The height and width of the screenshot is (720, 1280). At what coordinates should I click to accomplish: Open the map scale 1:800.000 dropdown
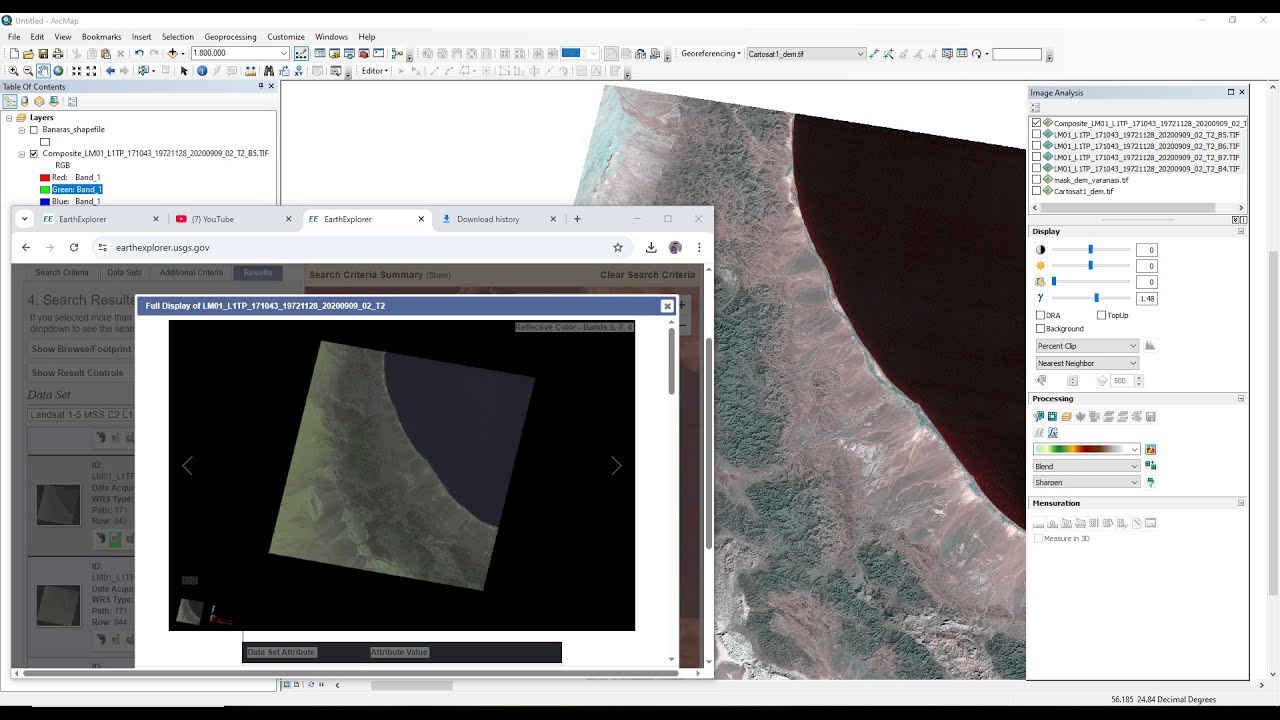click(x=284, y=53)
